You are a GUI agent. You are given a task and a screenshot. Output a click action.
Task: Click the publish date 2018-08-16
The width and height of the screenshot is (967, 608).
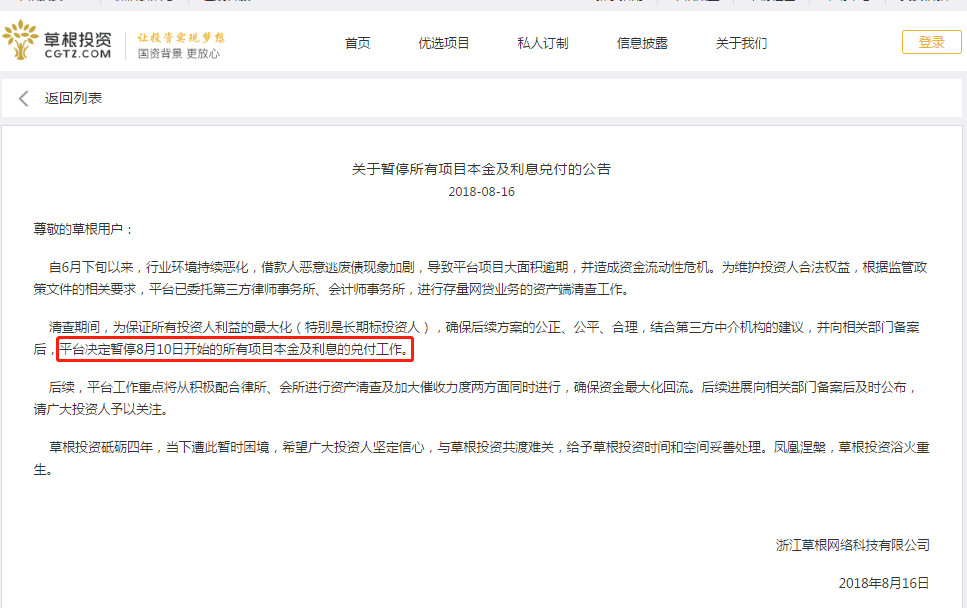point(481,191)
